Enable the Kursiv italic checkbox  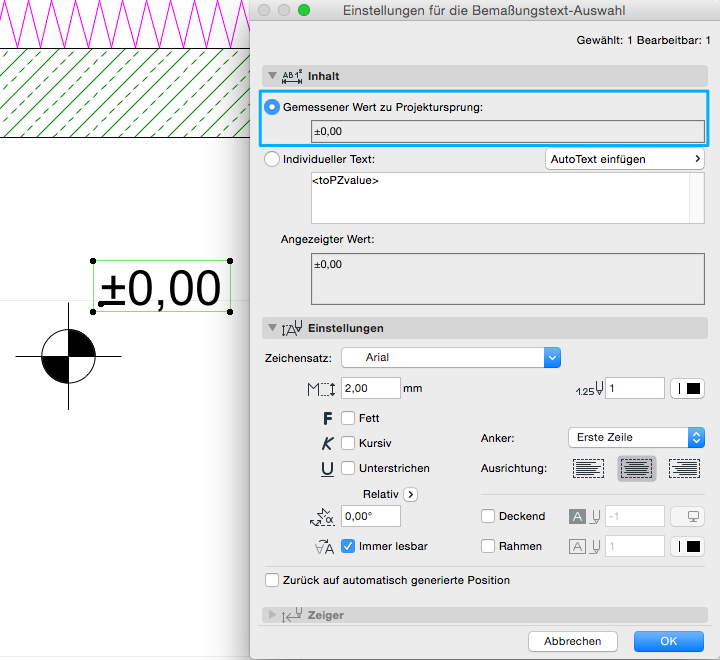click(348, 443)
